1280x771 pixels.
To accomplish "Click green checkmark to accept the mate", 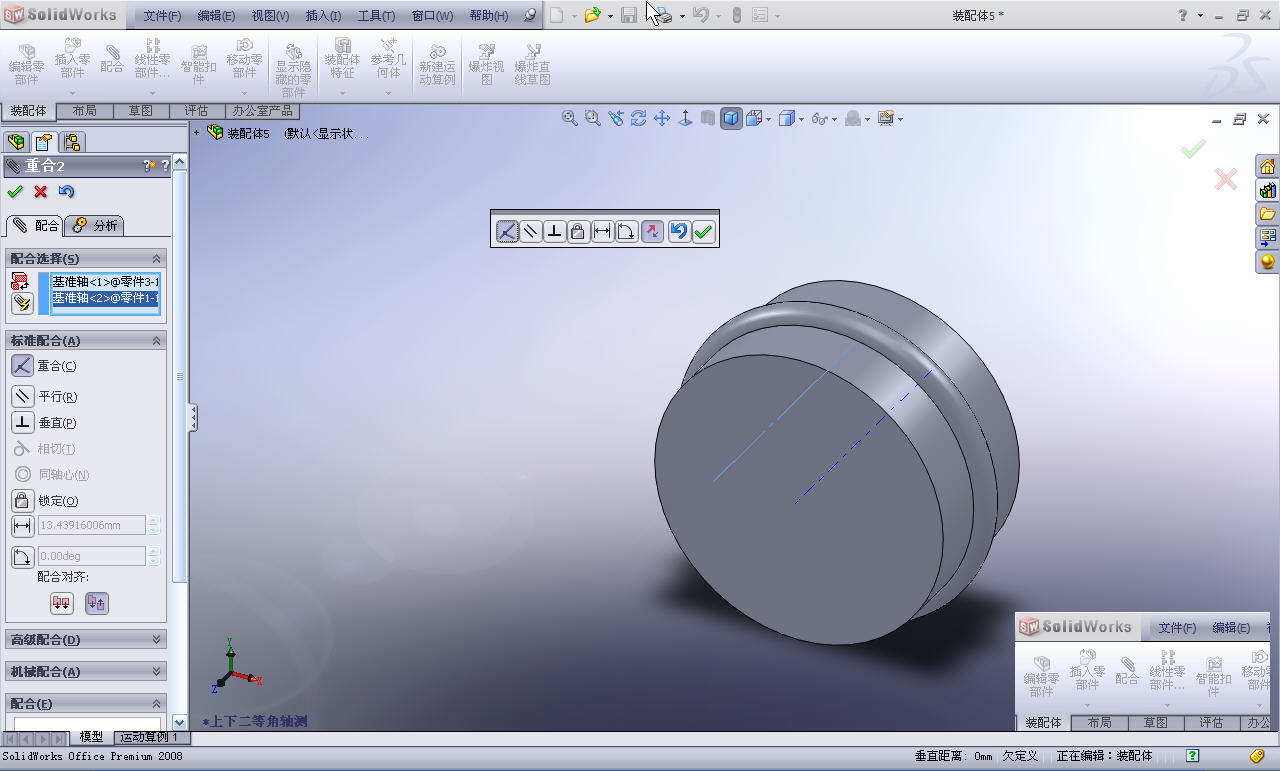I will point(14,192).
